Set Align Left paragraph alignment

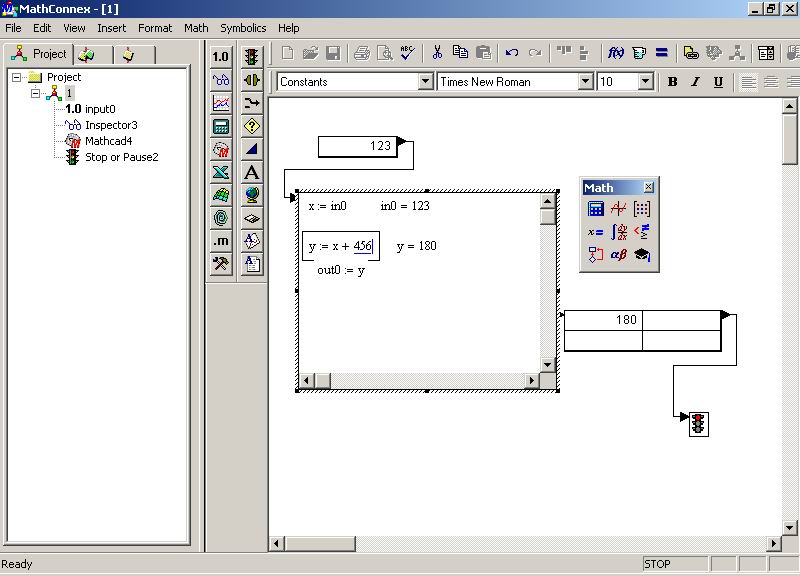[x=748, y=82]
